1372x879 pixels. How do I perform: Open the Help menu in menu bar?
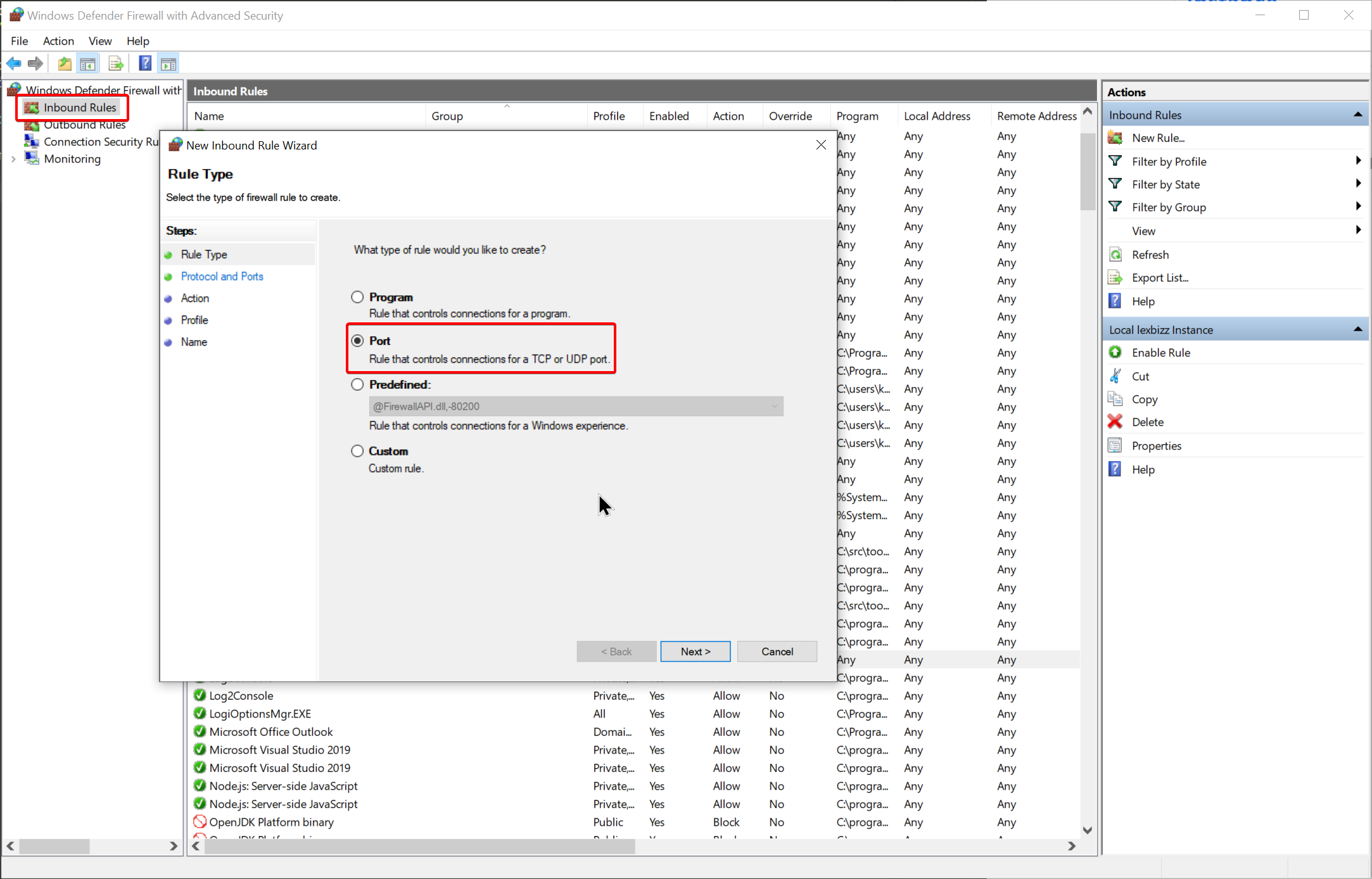click(x=137, y=41)
